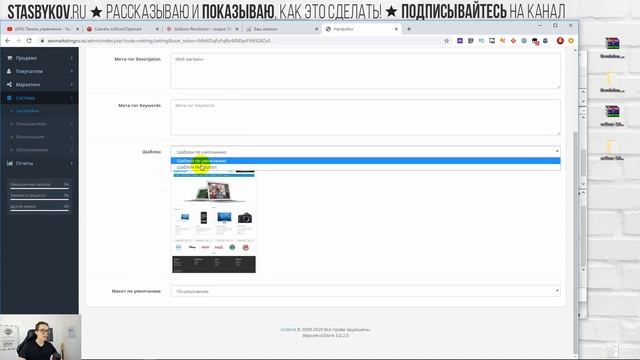Open the Настройки submenu link in sidebar
The image size is (640, 360).
click(x=27, y=111)
